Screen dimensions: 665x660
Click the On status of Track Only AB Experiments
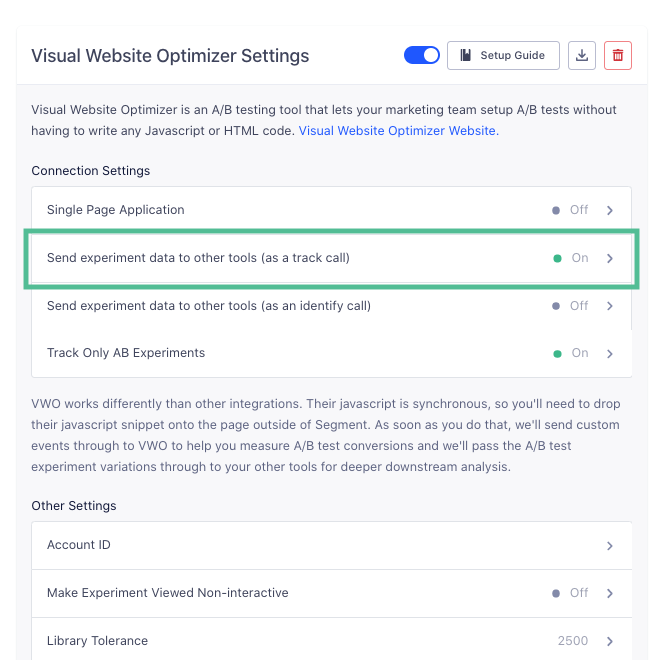(579, 353)
